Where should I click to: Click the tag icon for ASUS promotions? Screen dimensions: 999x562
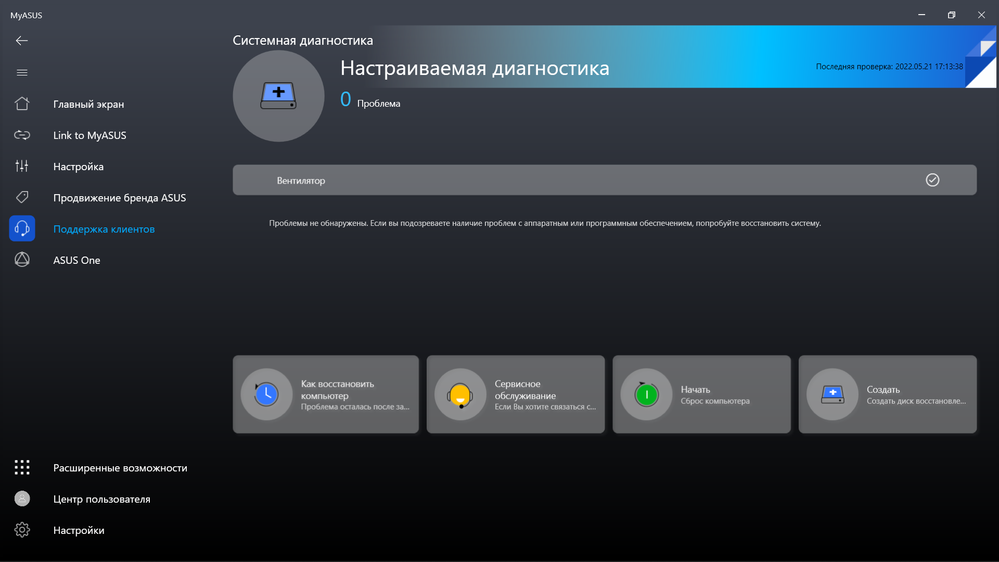(22, 198)
